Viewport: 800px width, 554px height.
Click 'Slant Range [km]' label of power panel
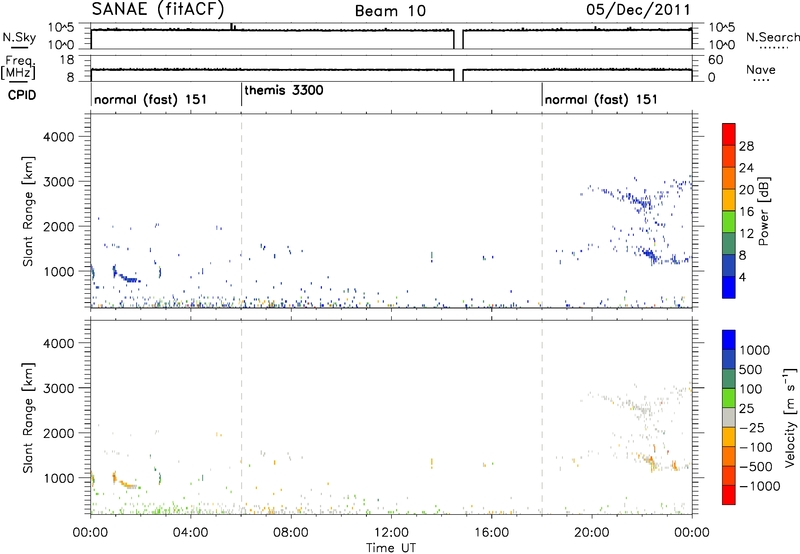click(x=28, y=211)
